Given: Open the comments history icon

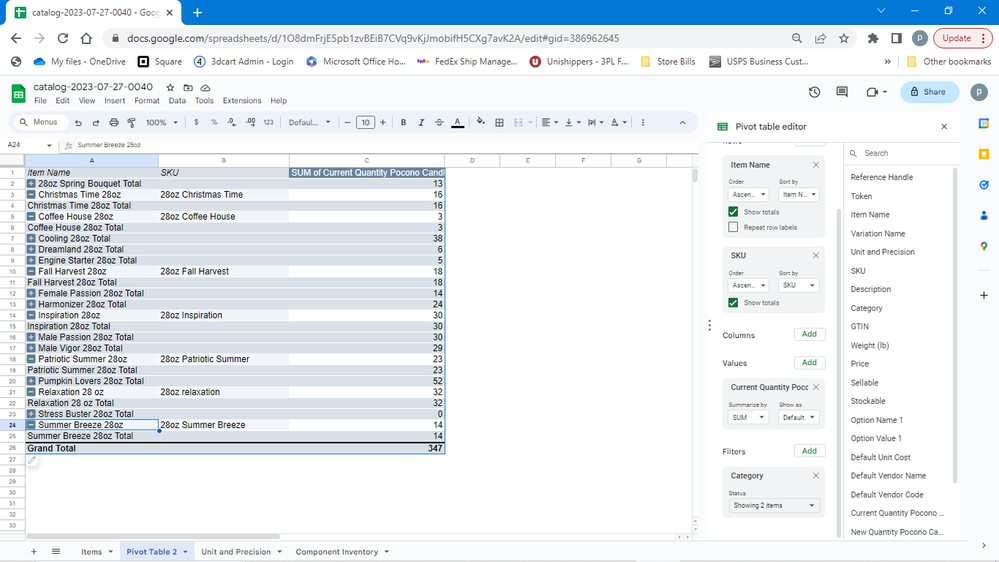Looking at the screenshot, I should [842, 92].
